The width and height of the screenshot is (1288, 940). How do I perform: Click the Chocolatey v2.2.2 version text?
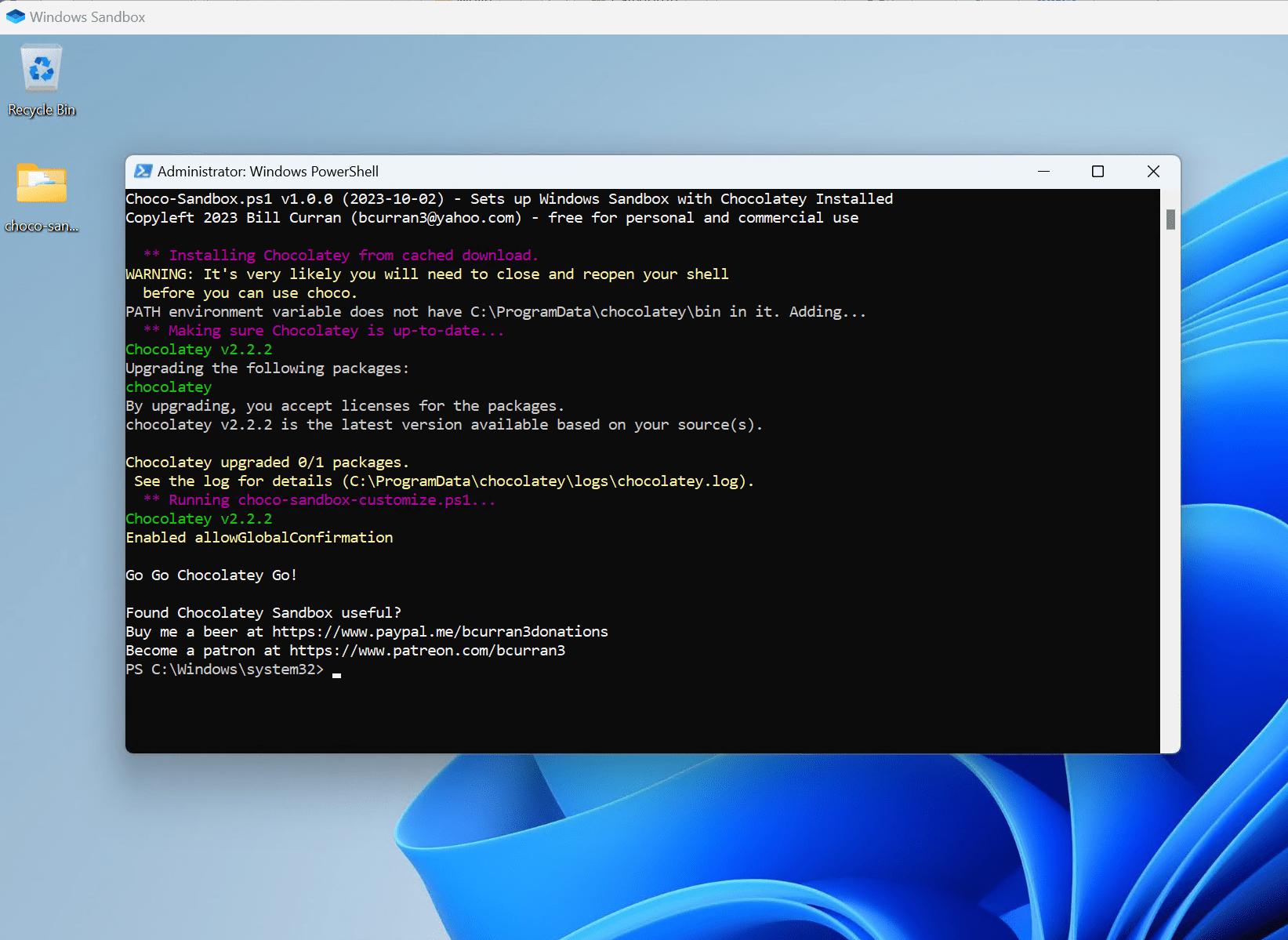coord(199,349)
